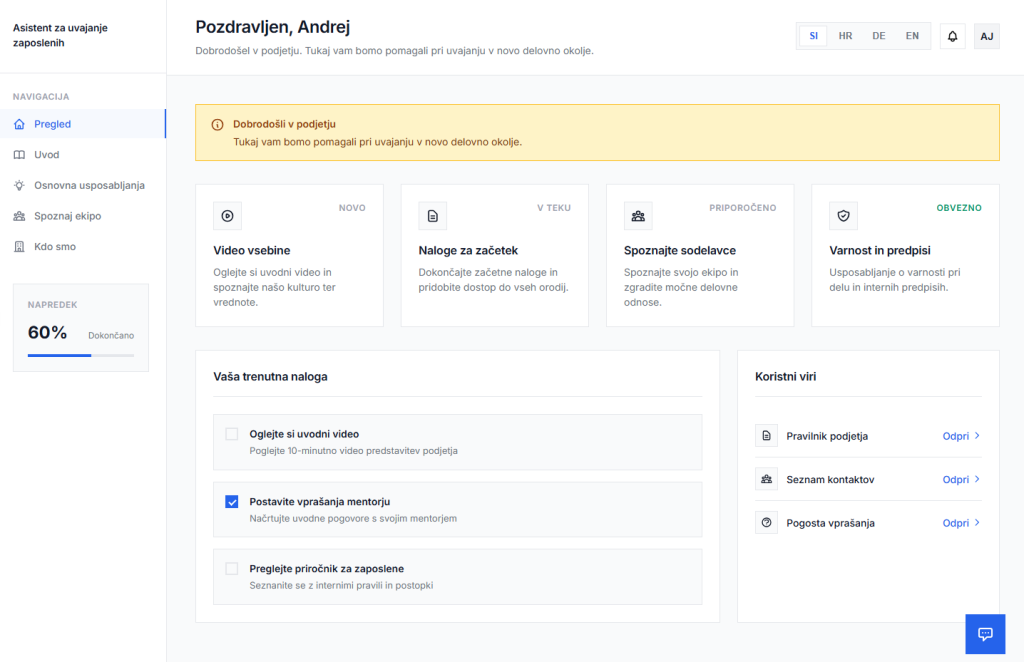Click the 60% progress bar in Napredek
Viewport: 1024px width, 662px height.
point(80,355)
